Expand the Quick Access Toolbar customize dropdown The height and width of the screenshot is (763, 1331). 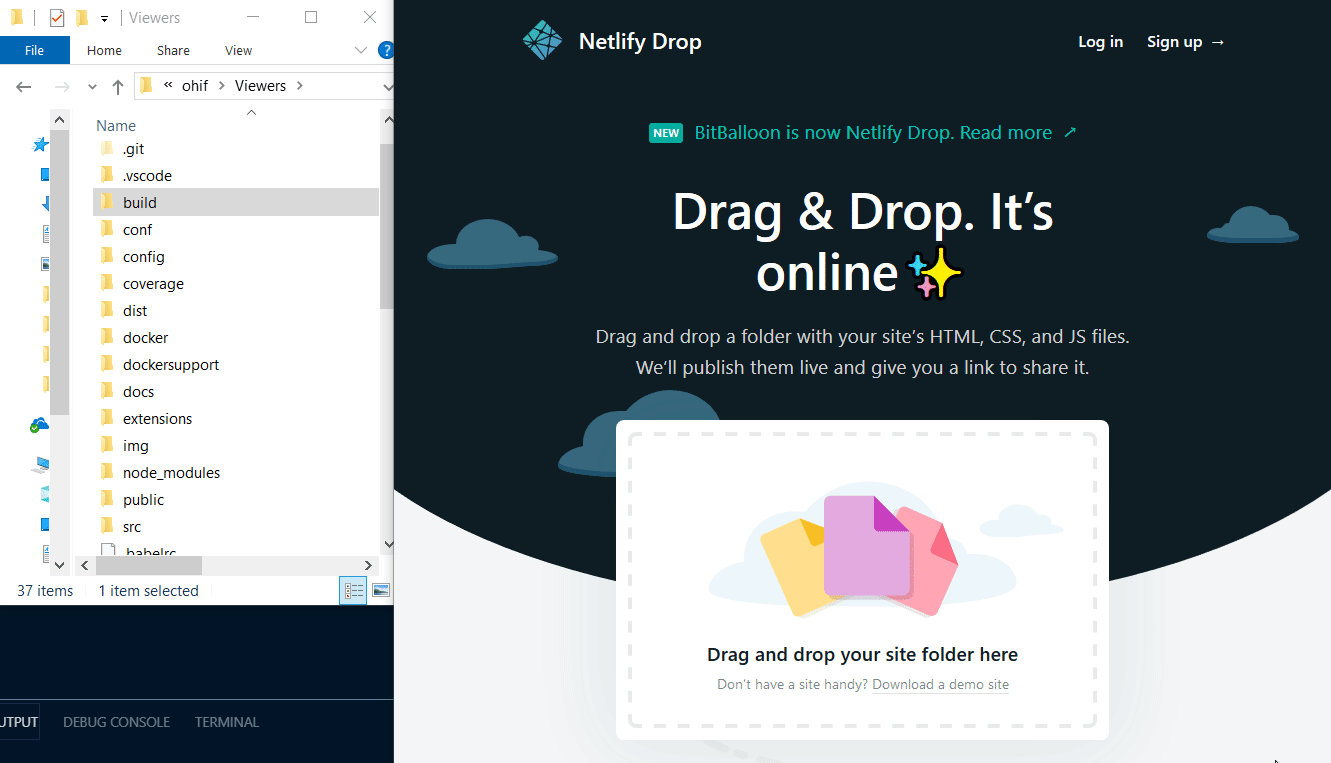click(x=103, y=17)
